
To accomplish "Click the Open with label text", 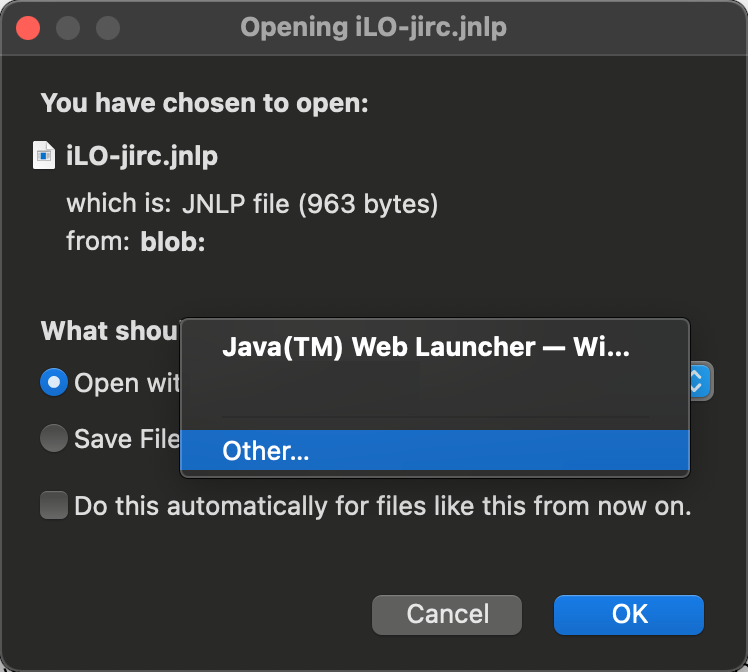I will (127, 383).
